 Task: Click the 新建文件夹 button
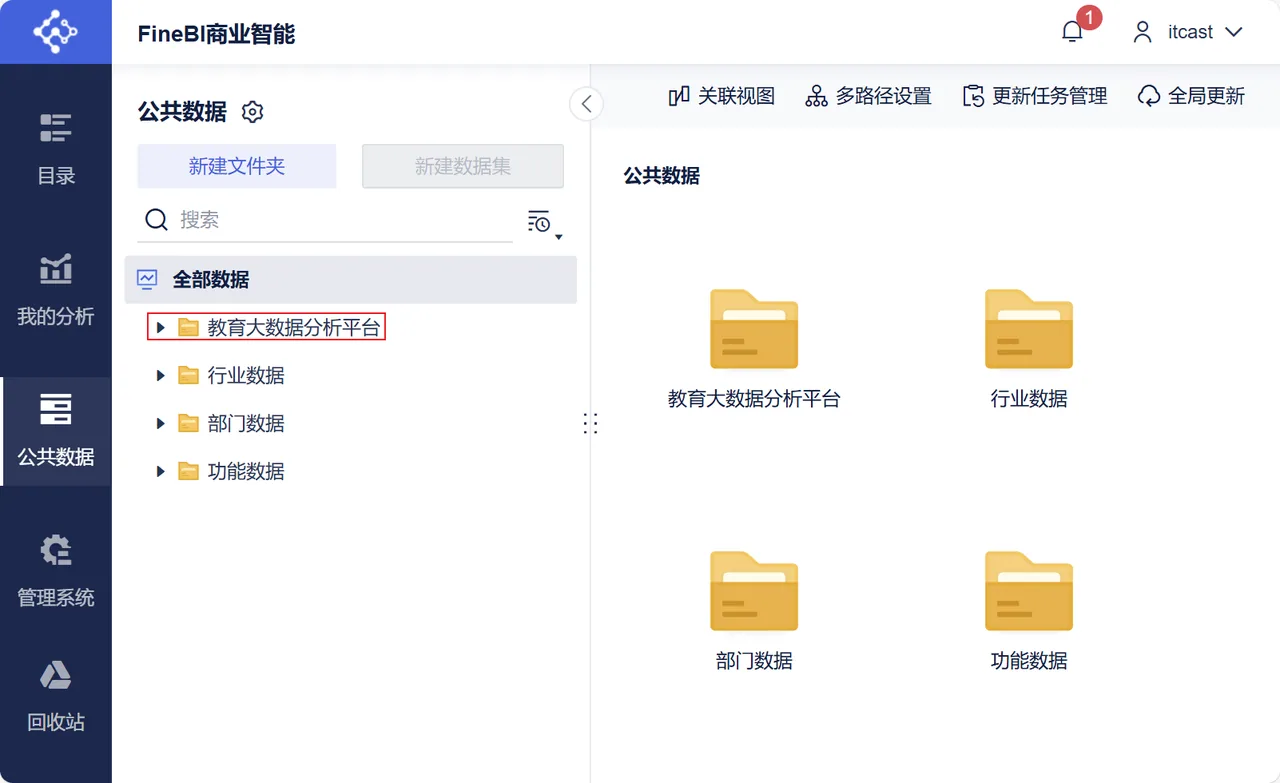[x=237, y=166]
